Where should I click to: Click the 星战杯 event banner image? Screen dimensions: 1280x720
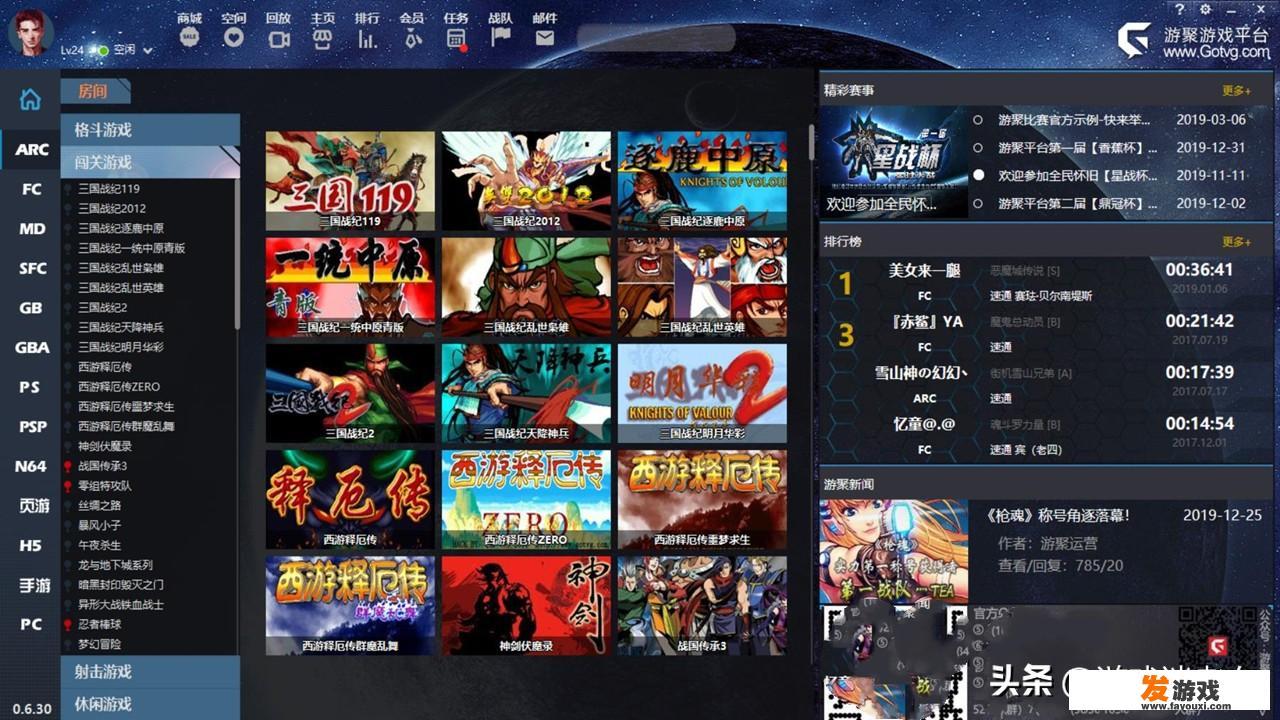[894, 161]
